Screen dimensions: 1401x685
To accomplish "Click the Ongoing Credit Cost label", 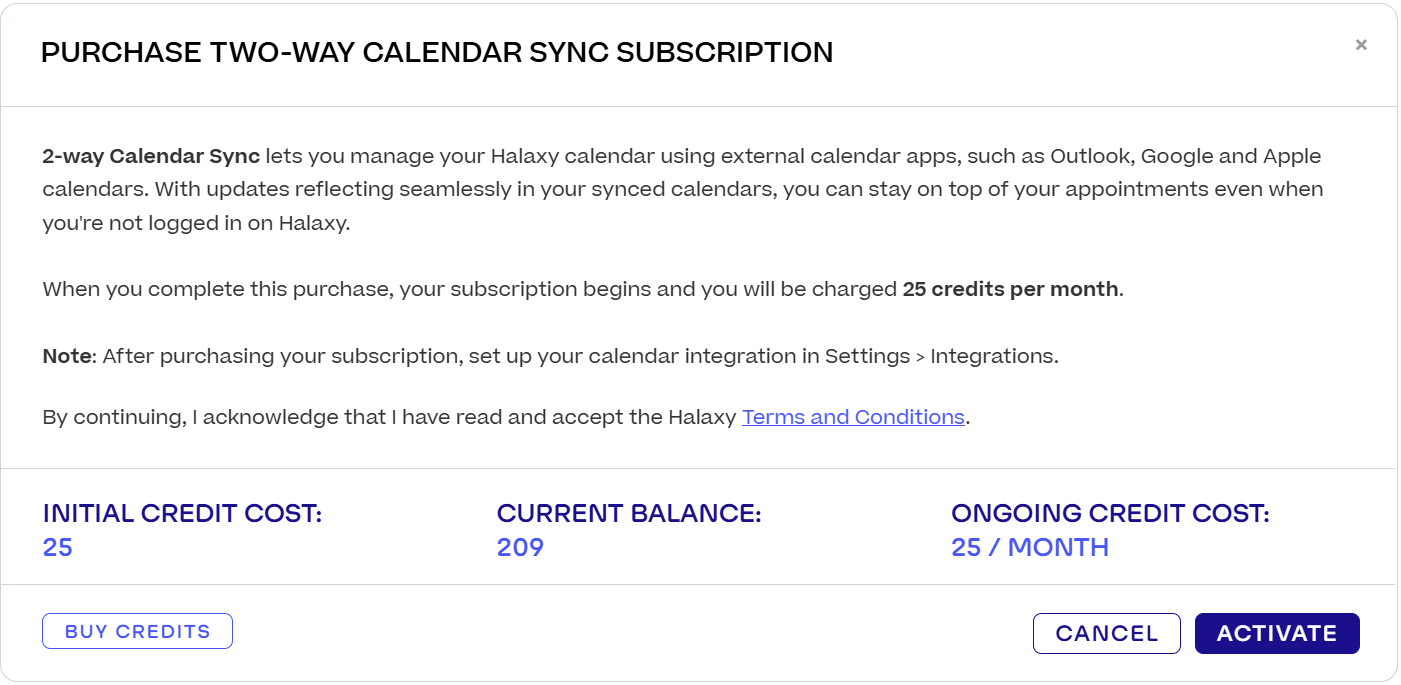I will click(x=1110, y=514).
